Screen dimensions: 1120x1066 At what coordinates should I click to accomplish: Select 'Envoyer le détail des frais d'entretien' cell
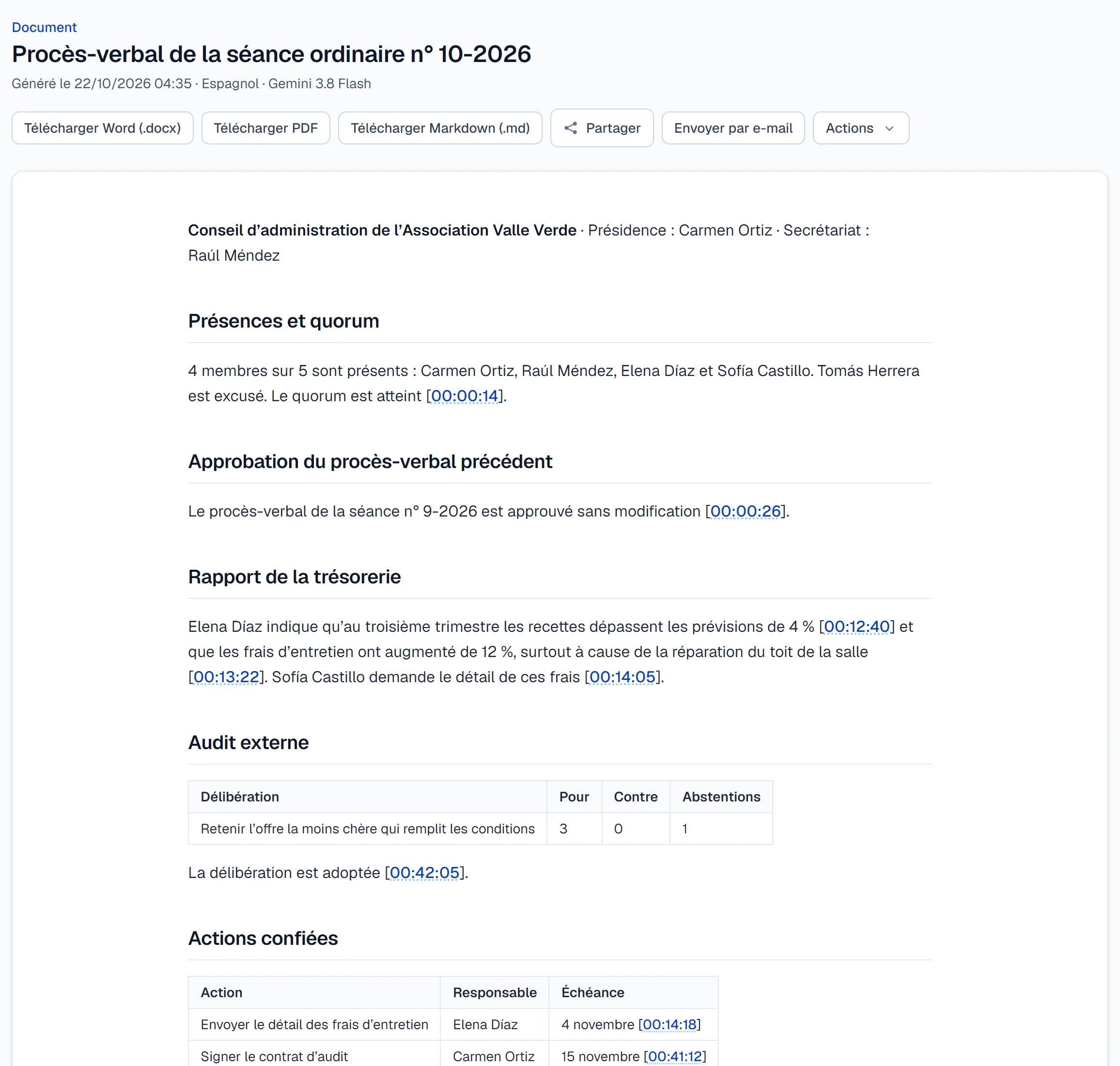pyautogui.click(x=315, y=1024)
